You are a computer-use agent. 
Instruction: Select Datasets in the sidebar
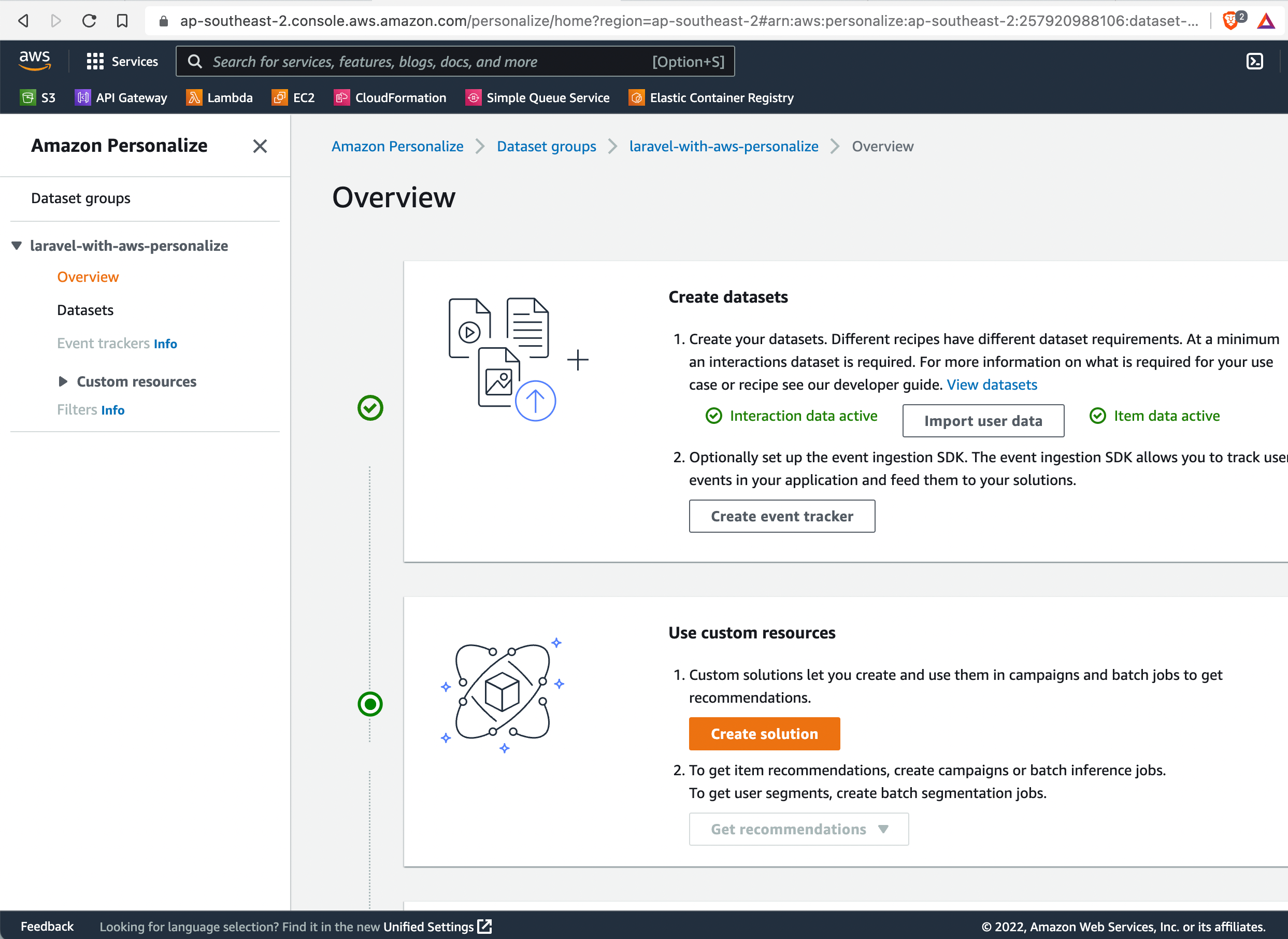tap(85, 310)
